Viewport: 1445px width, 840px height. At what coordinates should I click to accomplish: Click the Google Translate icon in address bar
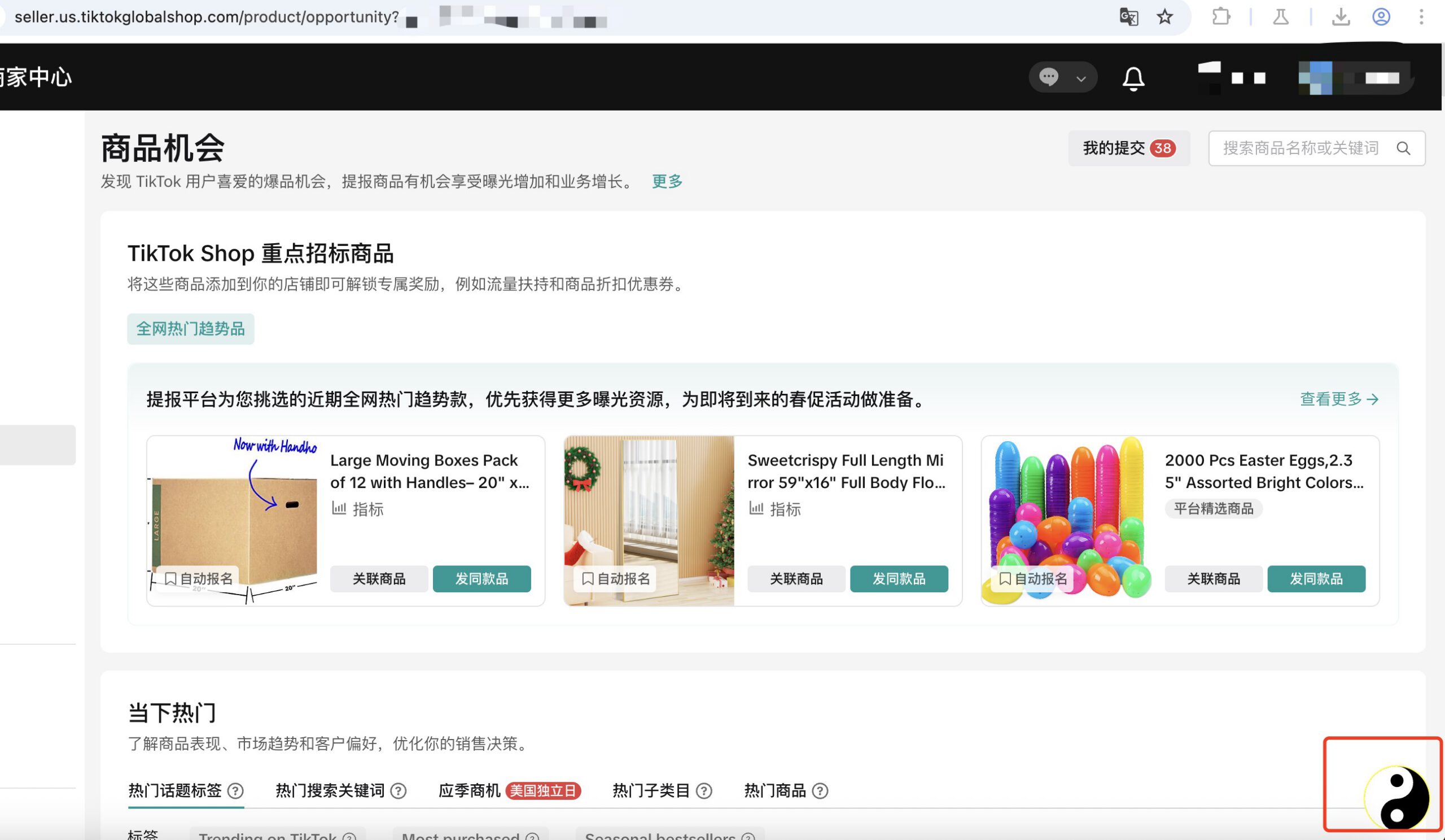pos(1128,16)
